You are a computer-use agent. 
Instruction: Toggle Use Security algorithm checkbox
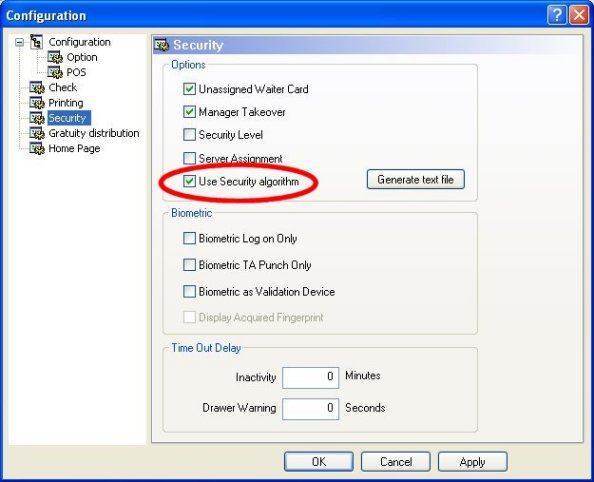tap(189, 181)
